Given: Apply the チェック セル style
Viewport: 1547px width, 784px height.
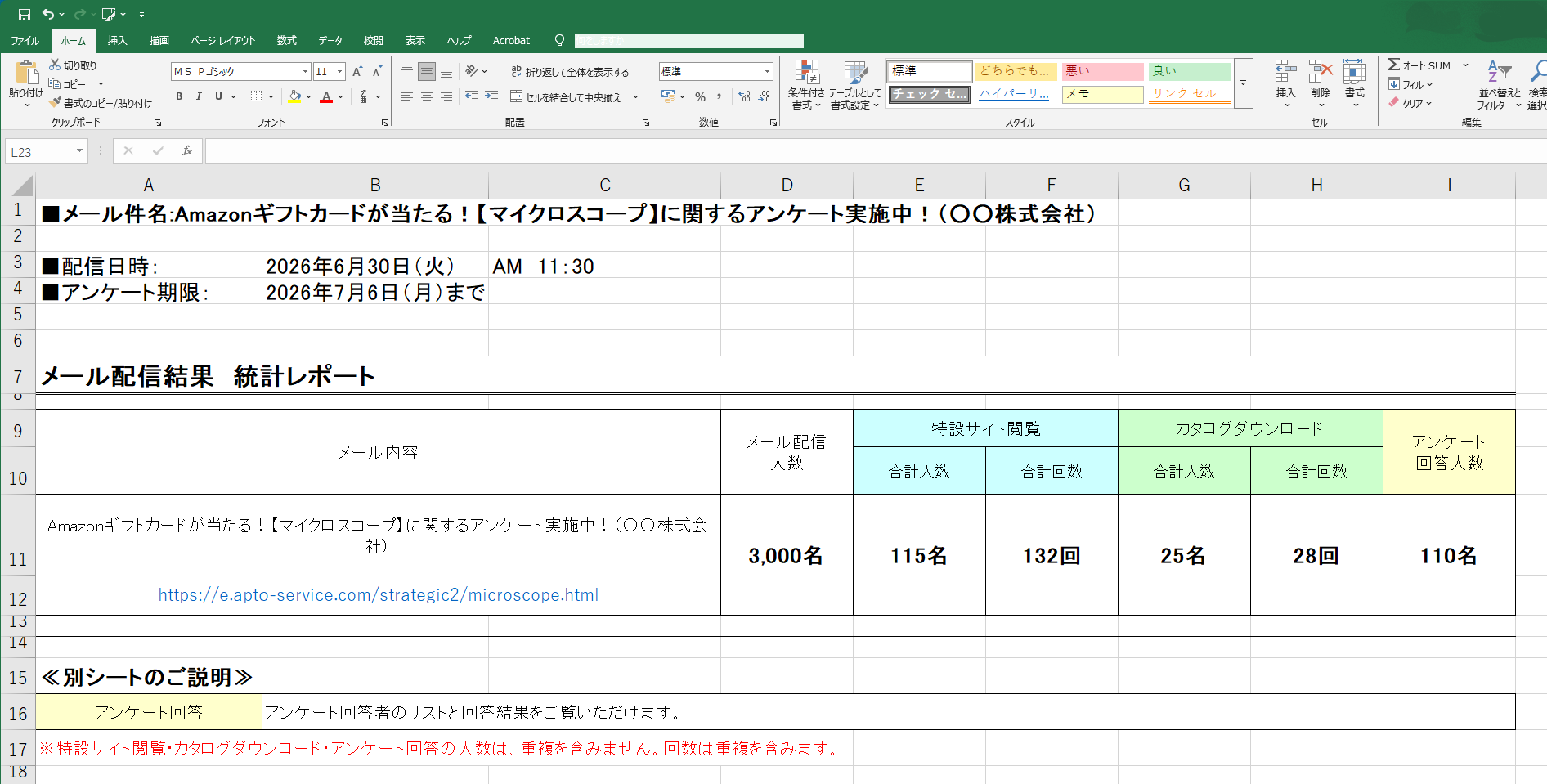Looking at the screenshot, I should tap(930, 94).
